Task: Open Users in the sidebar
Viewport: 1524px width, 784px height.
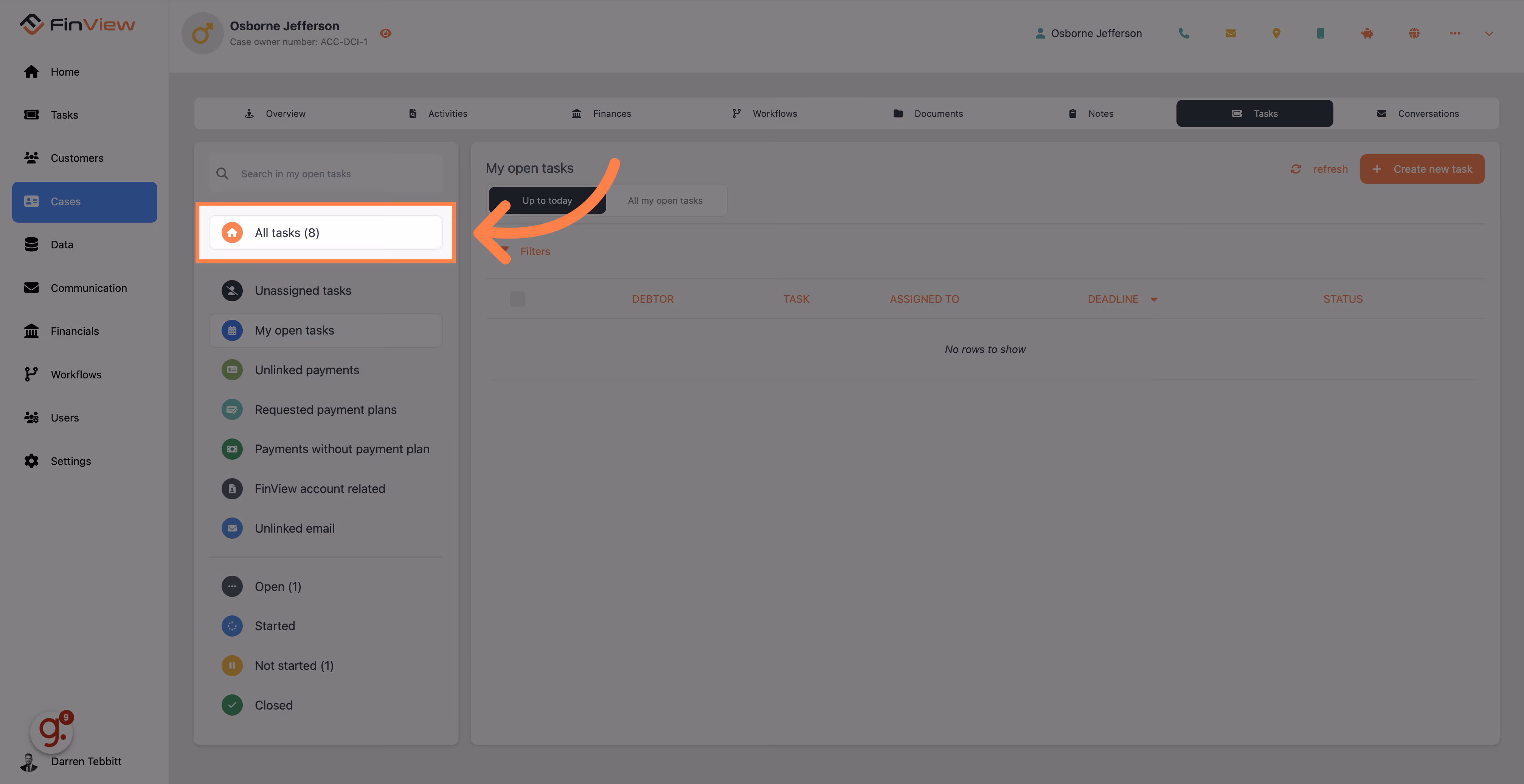Action: 85,417
